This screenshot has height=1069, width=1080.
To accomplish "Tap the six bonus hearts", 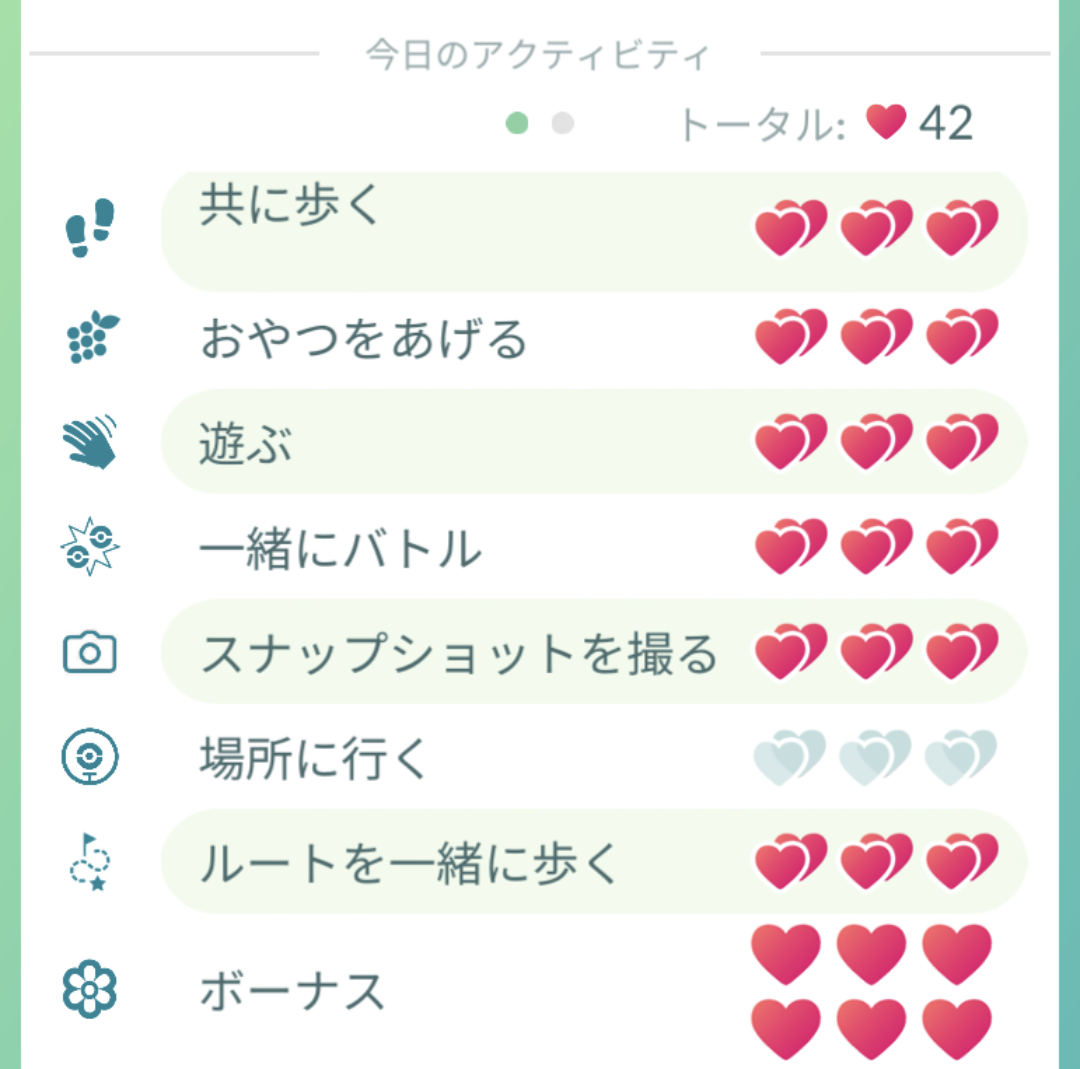I will pos(872,992).
